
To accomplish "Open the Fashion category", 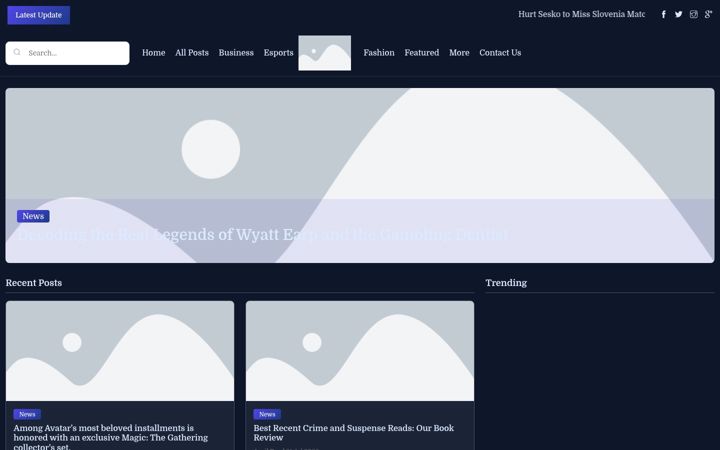I will [379, 53].
